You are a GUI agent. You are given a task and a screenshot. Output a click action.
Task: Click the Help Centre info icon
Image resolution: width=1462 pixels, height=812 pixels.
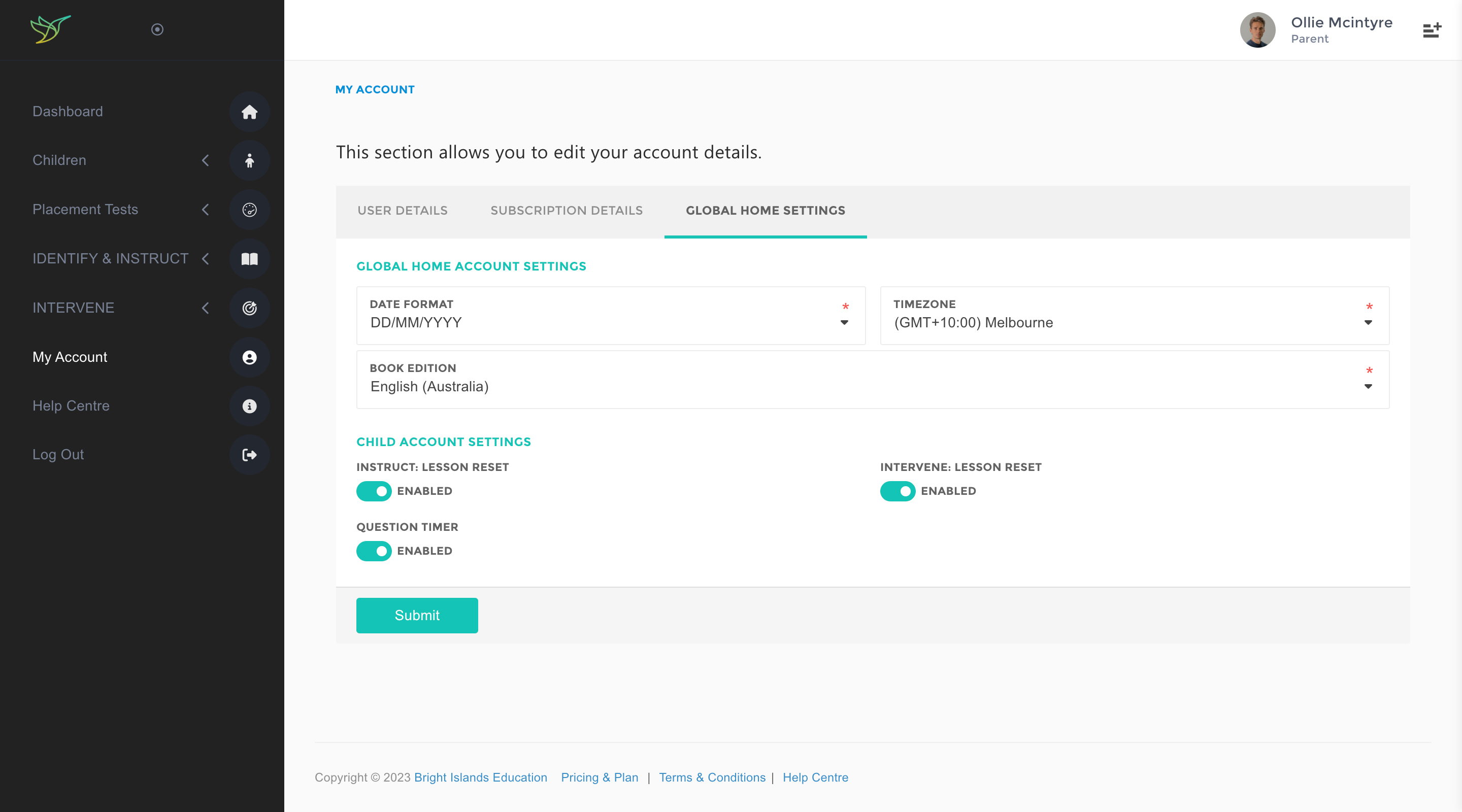click(249, 407)
